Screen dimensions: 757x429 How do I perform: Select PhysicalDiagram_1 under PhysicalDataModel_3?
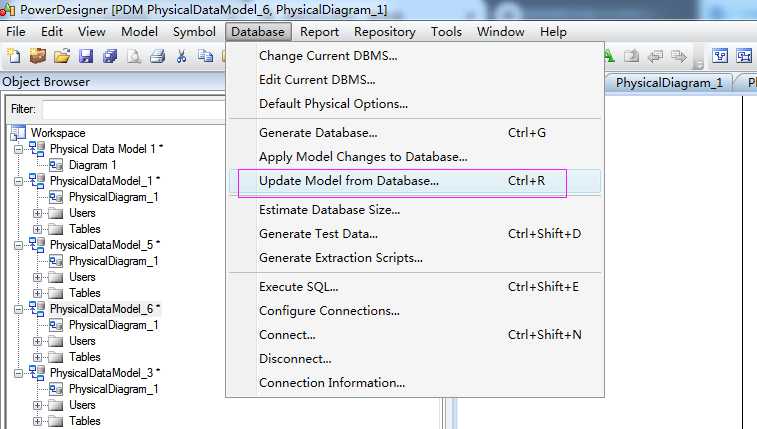pyautogui.click(x=113, y=389)
